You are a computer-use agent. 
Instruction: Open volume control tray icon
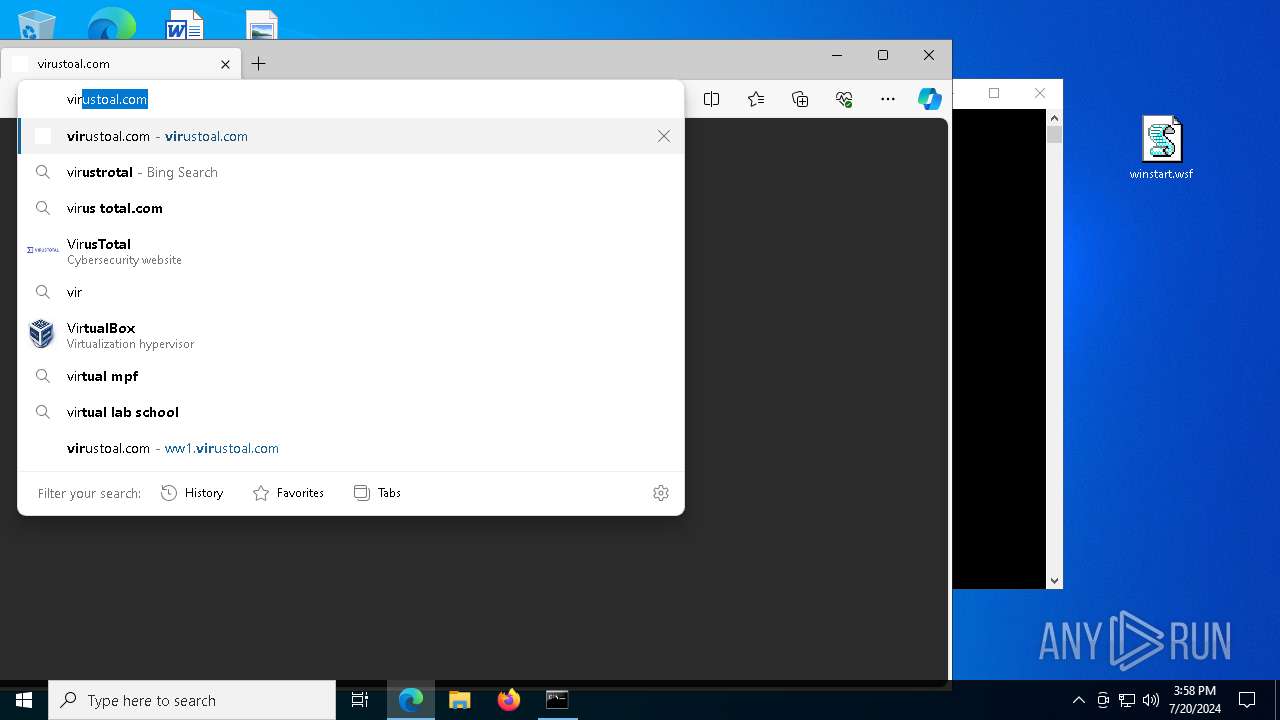pyautogui.click(x=1151, y=700)
